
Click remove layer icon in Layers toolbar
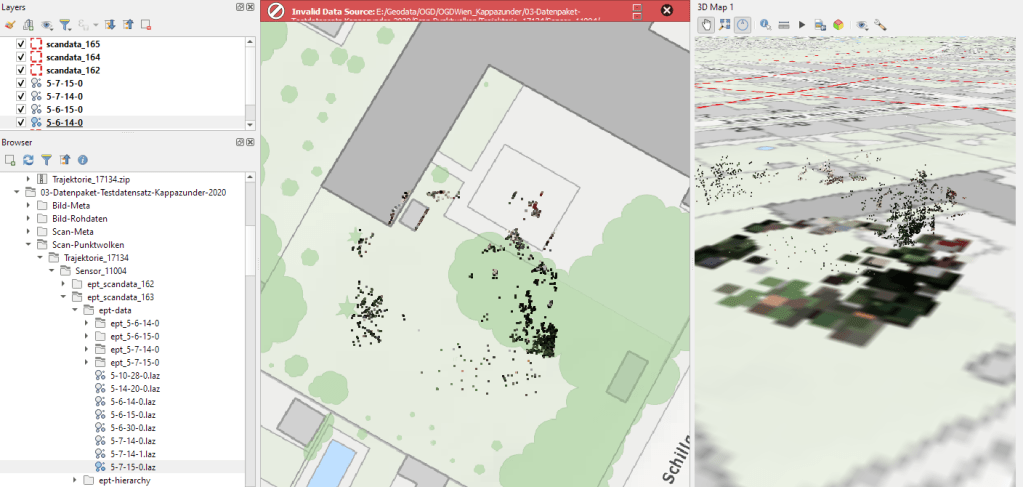click(x=146, y=24)
